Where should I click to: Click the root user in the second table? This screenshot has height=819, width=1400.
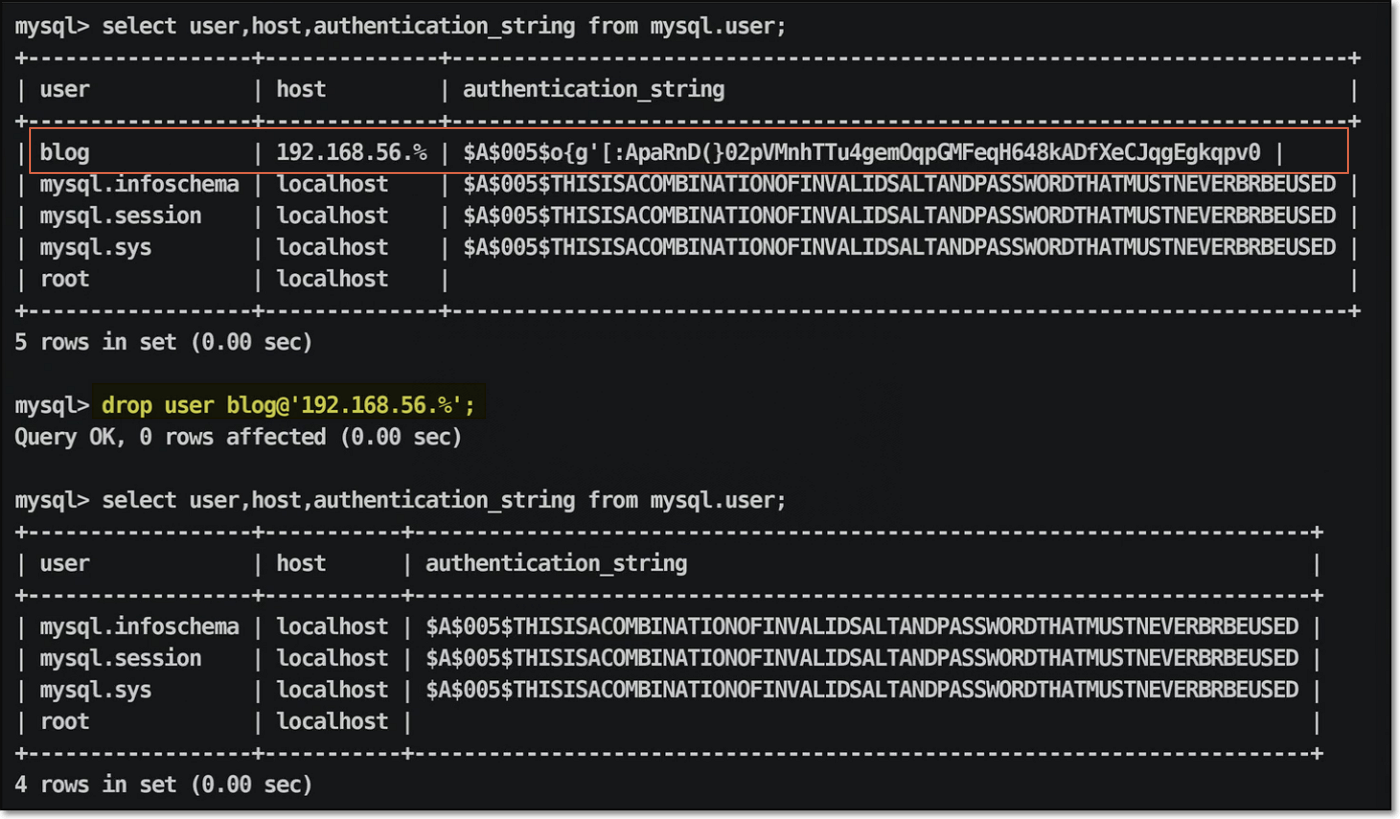click(x=65, y=721)
